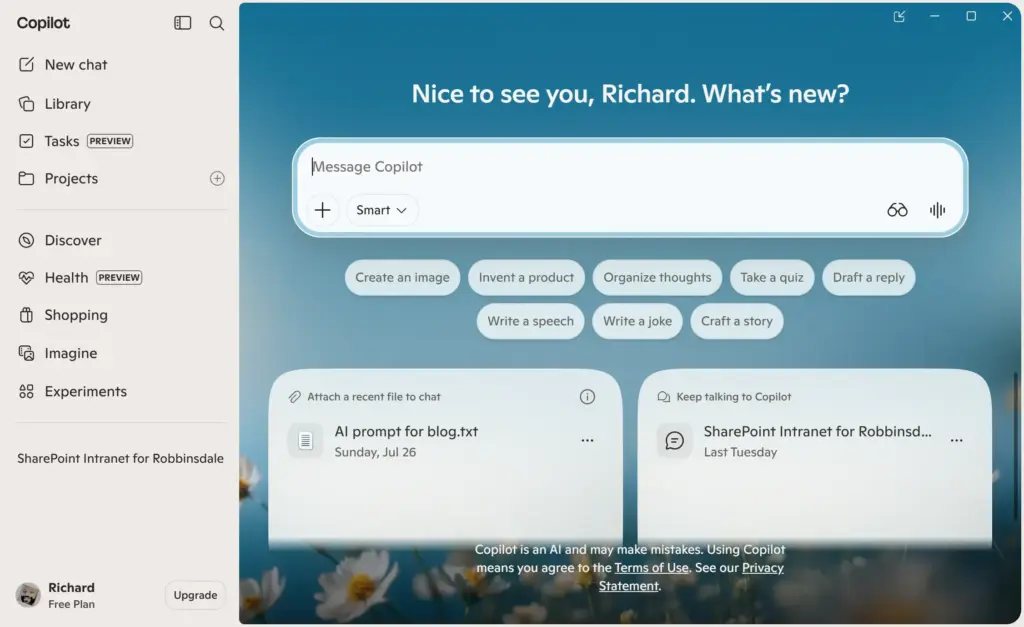1024x627 pixels.
Task: Choose Write a joke suggestion
Action: (637, 321)
